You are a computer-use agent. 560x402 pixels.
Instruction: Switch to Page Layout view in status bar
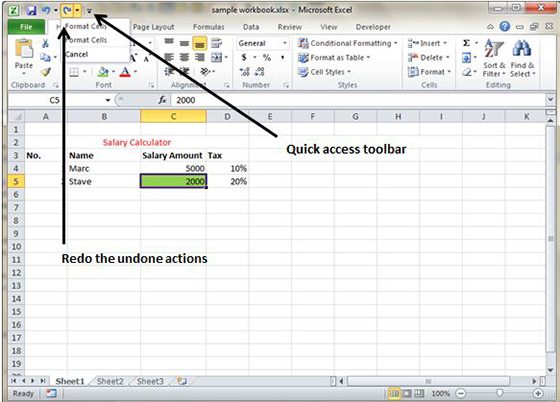(x=406, y=393)
